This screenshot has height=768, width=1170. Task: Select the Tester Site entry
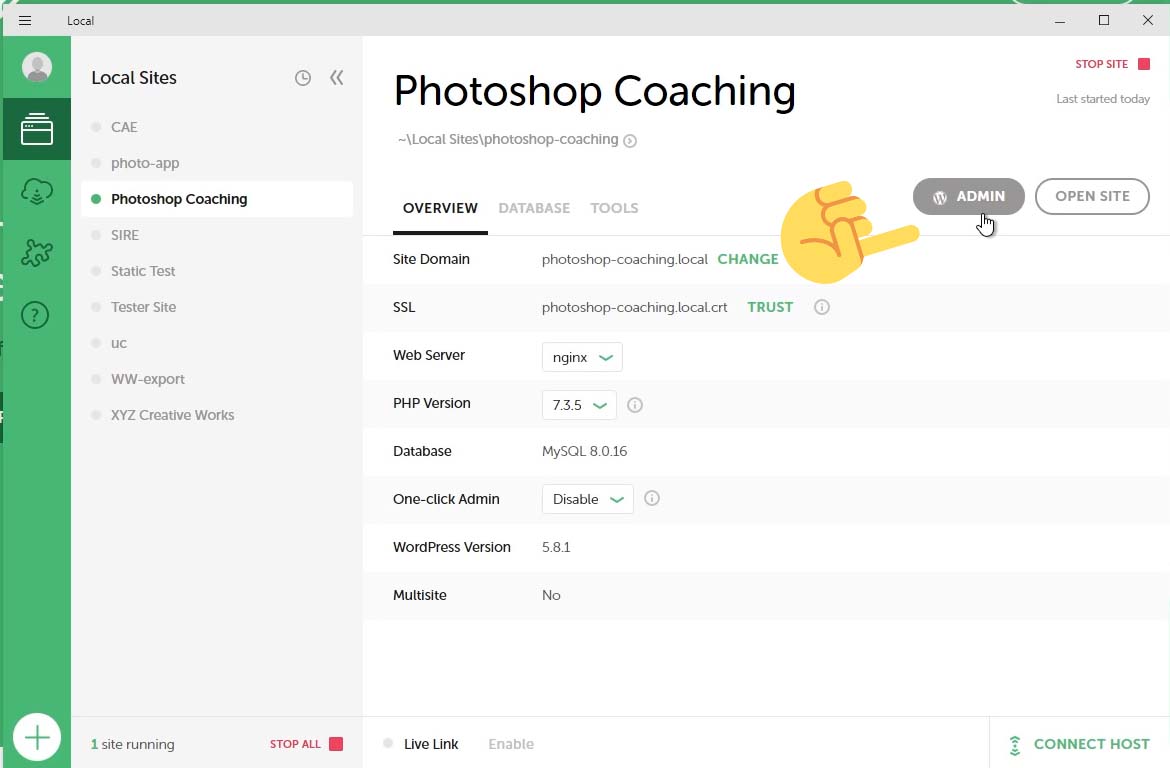coord(216,307)
